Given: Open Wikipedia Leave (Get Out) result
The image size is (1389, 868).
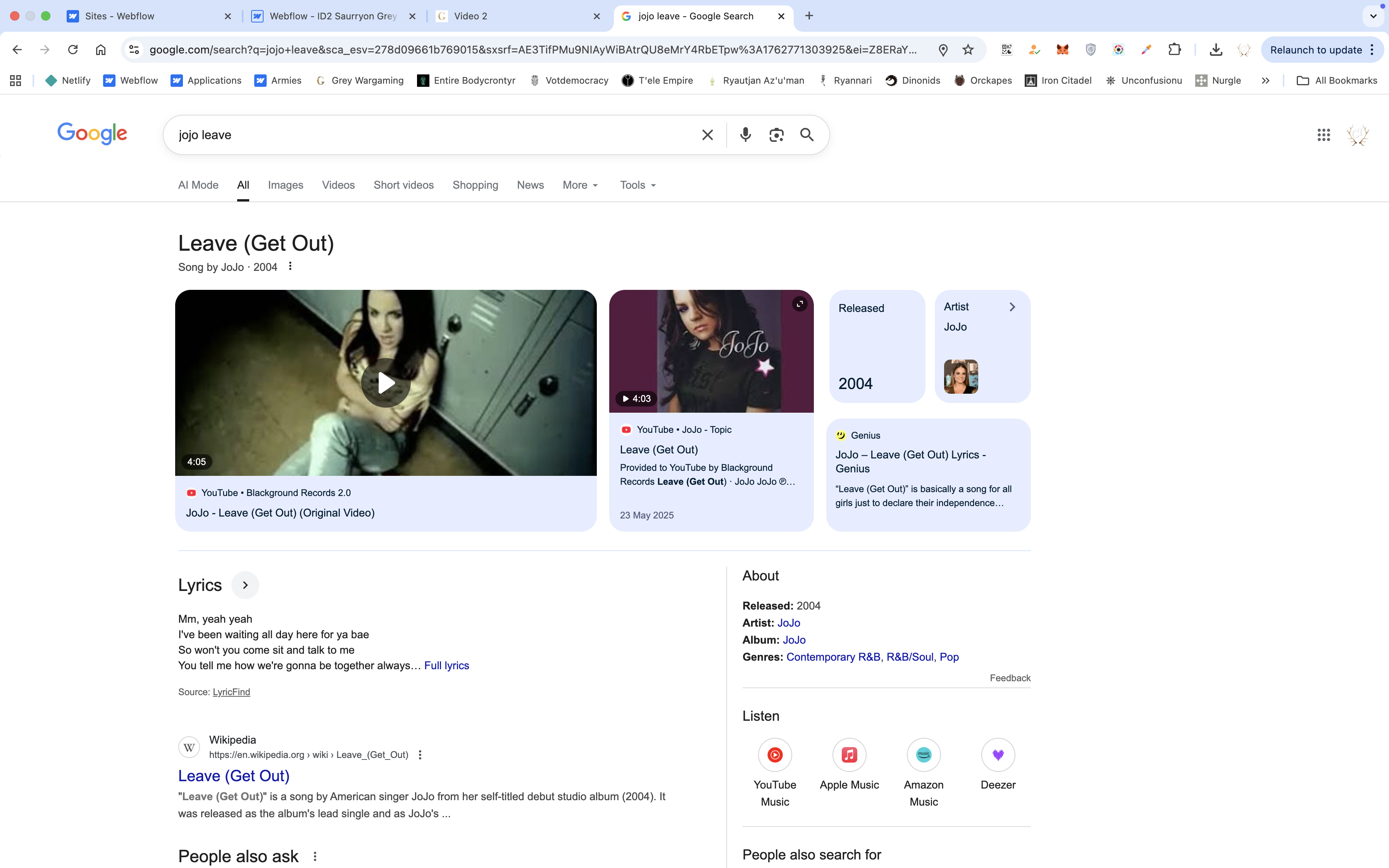Looking at the screenshot, I should (234, 775).
